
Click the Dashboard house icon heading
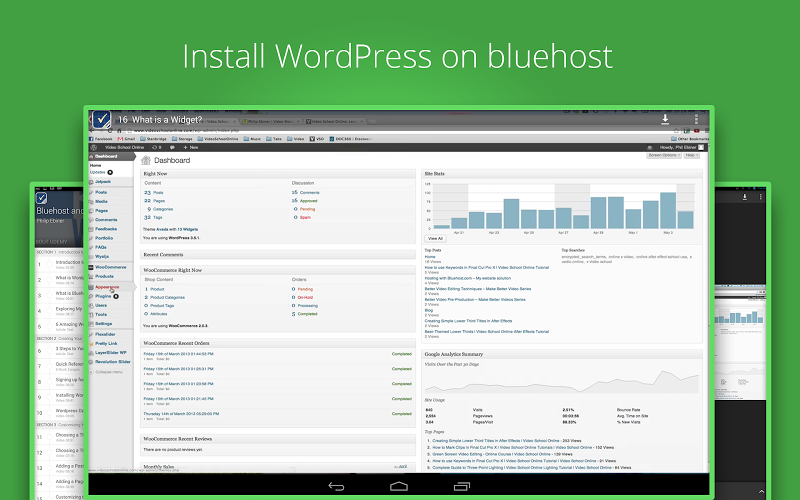click(146, 160)
